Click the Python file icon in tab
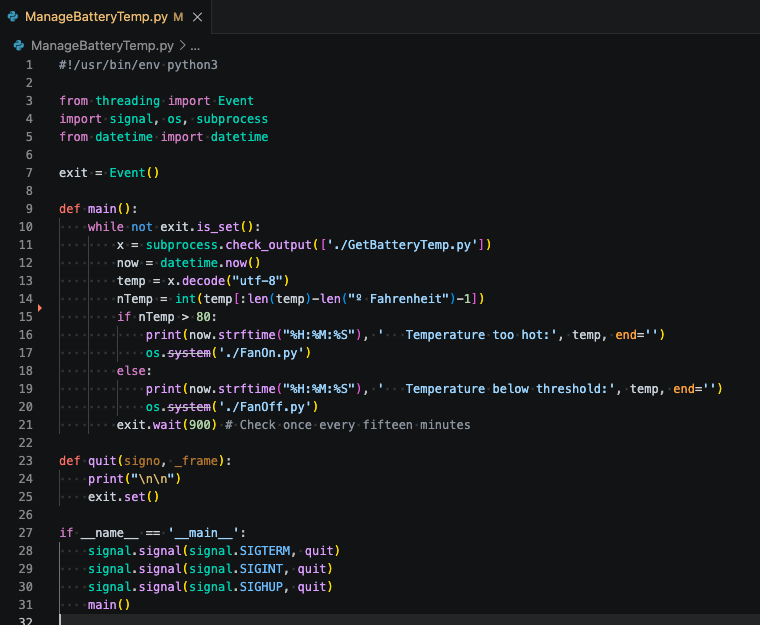 [x=13, y=17]
